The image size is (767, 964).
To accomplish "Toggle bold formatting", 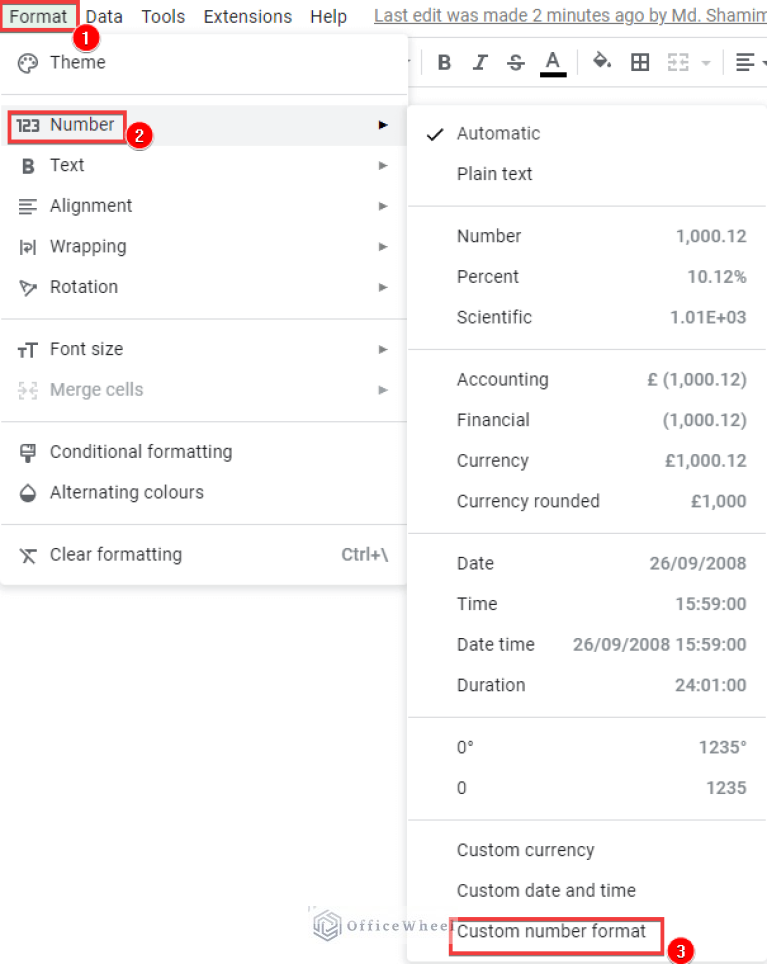I will coord(444,62).
